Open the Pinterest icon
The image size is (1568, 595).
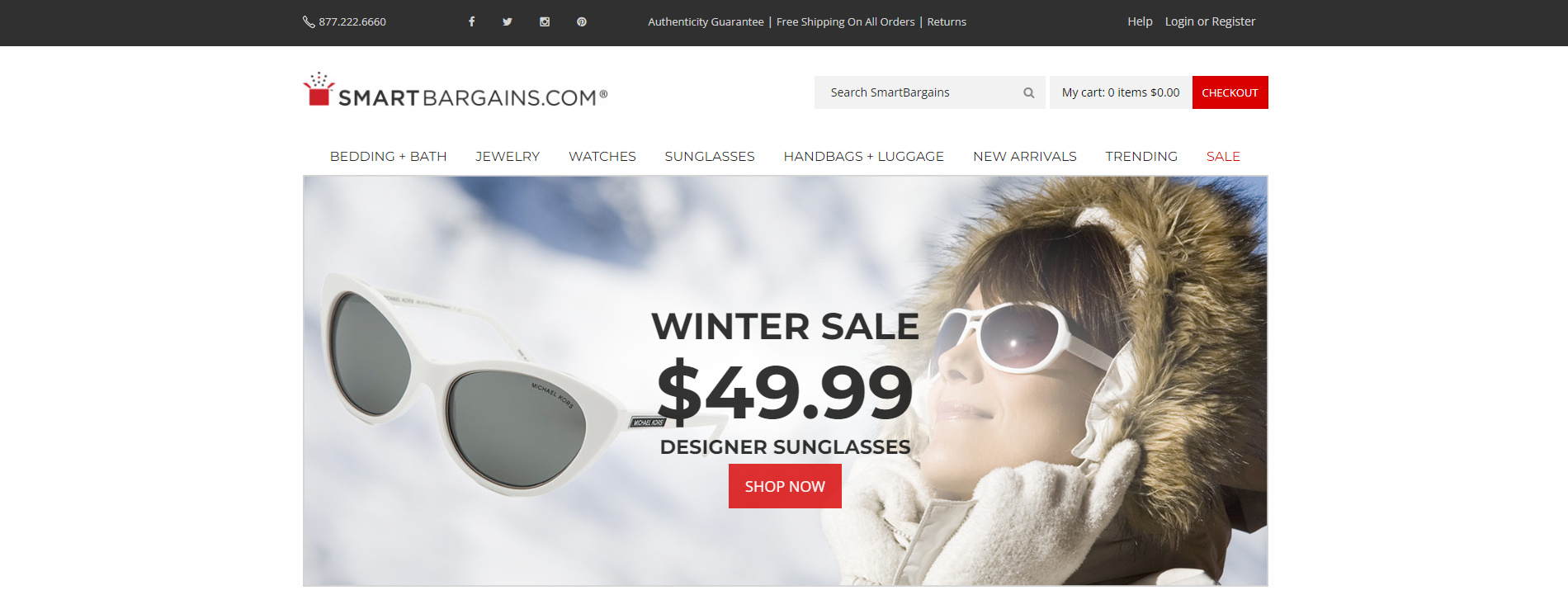[582, 21]
